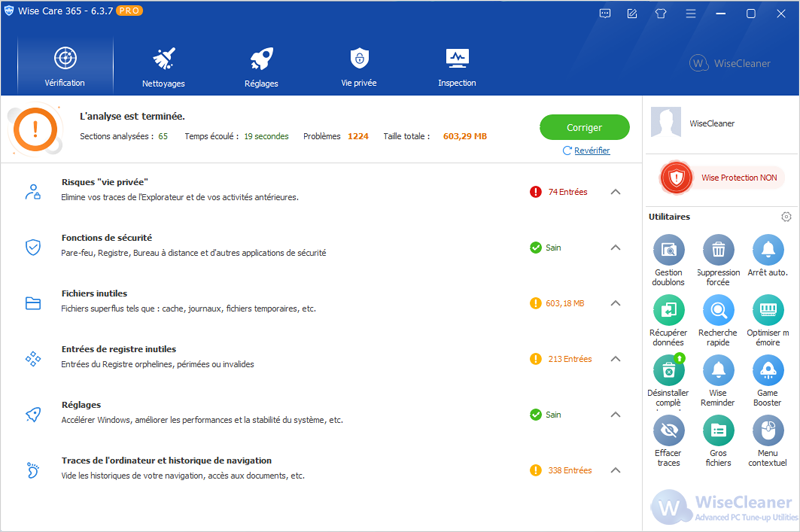The image size is (800, 532).
Task: Click the Fonctions de sécurité shield icon
Action: pyautogui.click(x=33, y=247)
